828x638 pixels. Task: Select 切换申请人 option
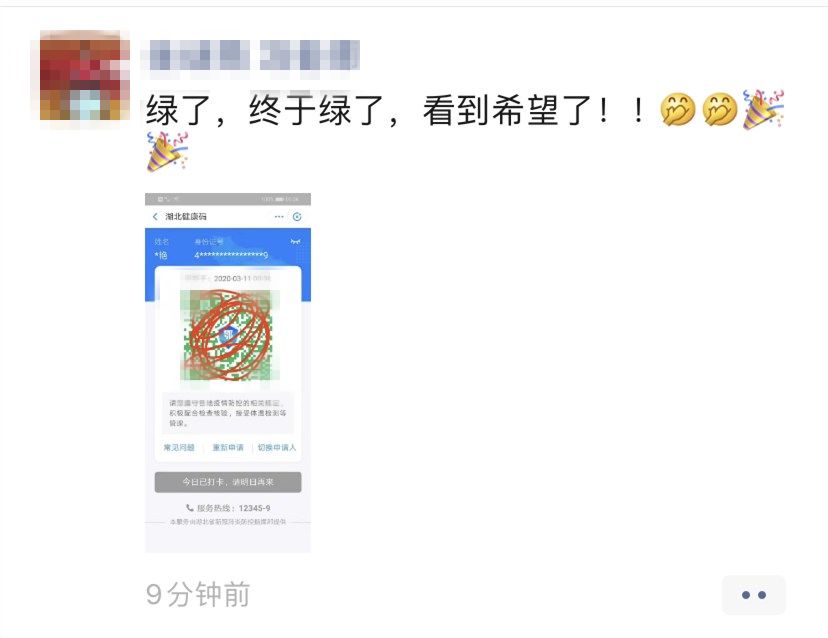(277, 447)
